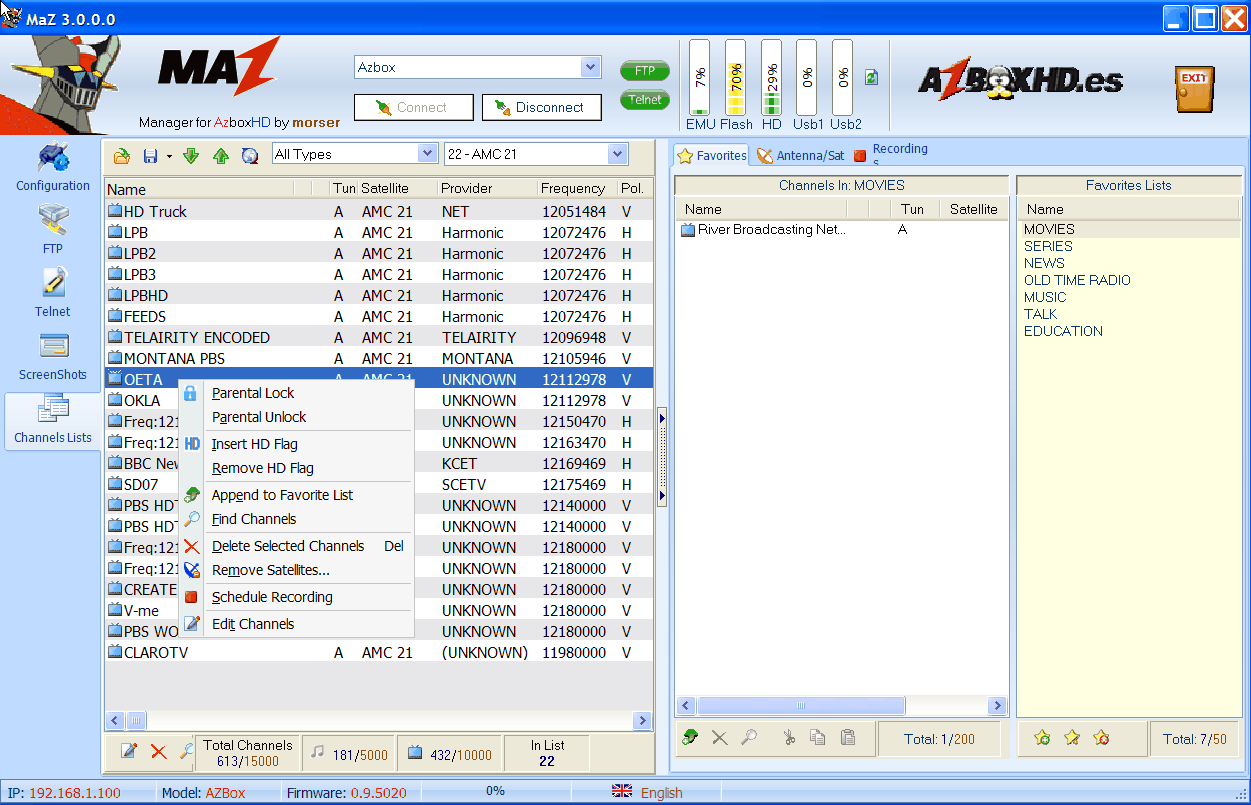Viewport: 1251px width, 805px height.
Task: Click the lower splitter arrow between panels
Action: tap(662, 497)
